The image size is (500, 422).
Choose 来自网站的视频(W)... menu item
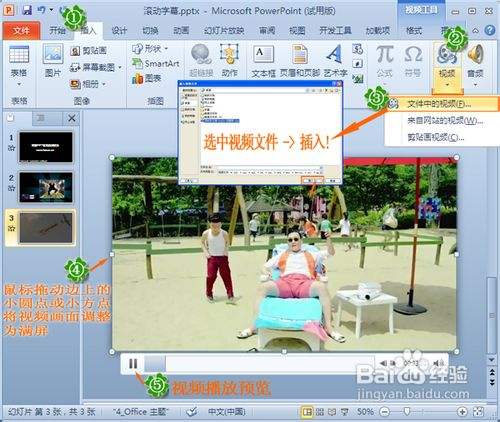tap(442, 121)
